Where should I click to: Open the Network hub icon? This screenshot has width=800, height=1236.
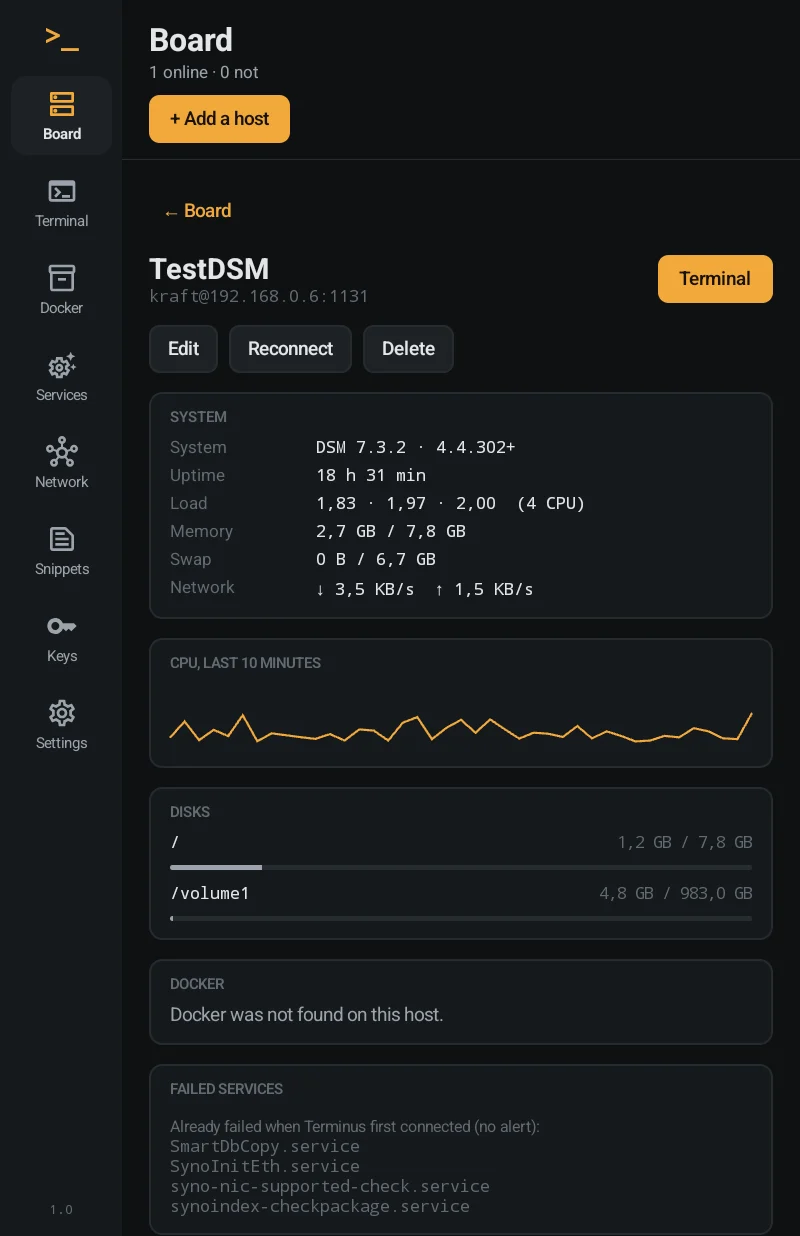pos(62,452)
